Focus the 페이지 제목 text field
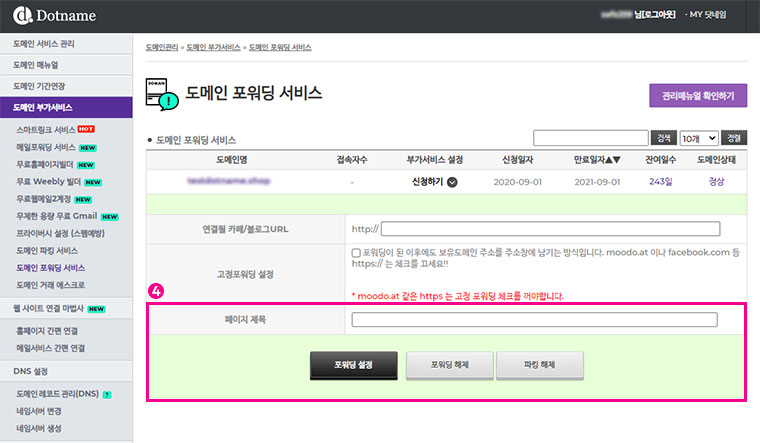Screen dimensions: 760x443 [534, 320]
